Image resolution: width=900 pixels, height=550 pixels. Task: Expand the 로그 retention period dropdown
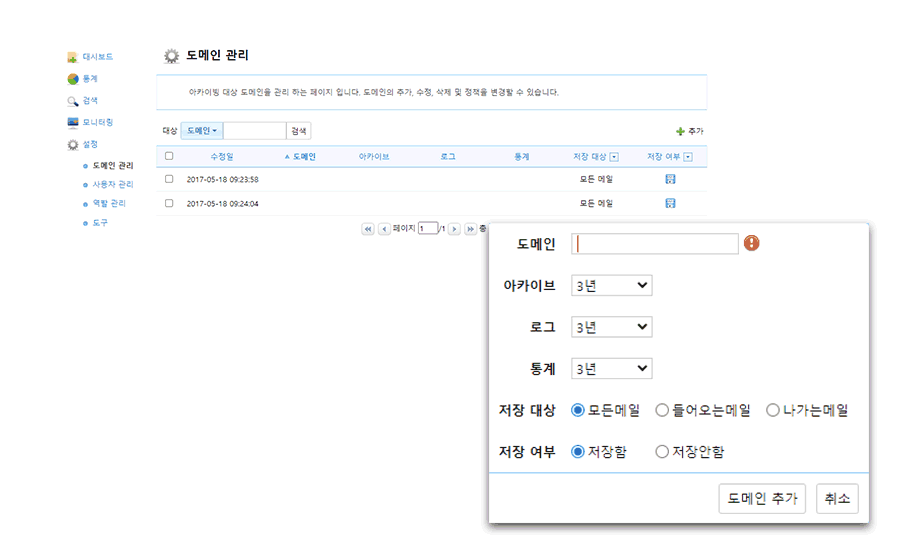pyautogui.click(x=611, y=327)
